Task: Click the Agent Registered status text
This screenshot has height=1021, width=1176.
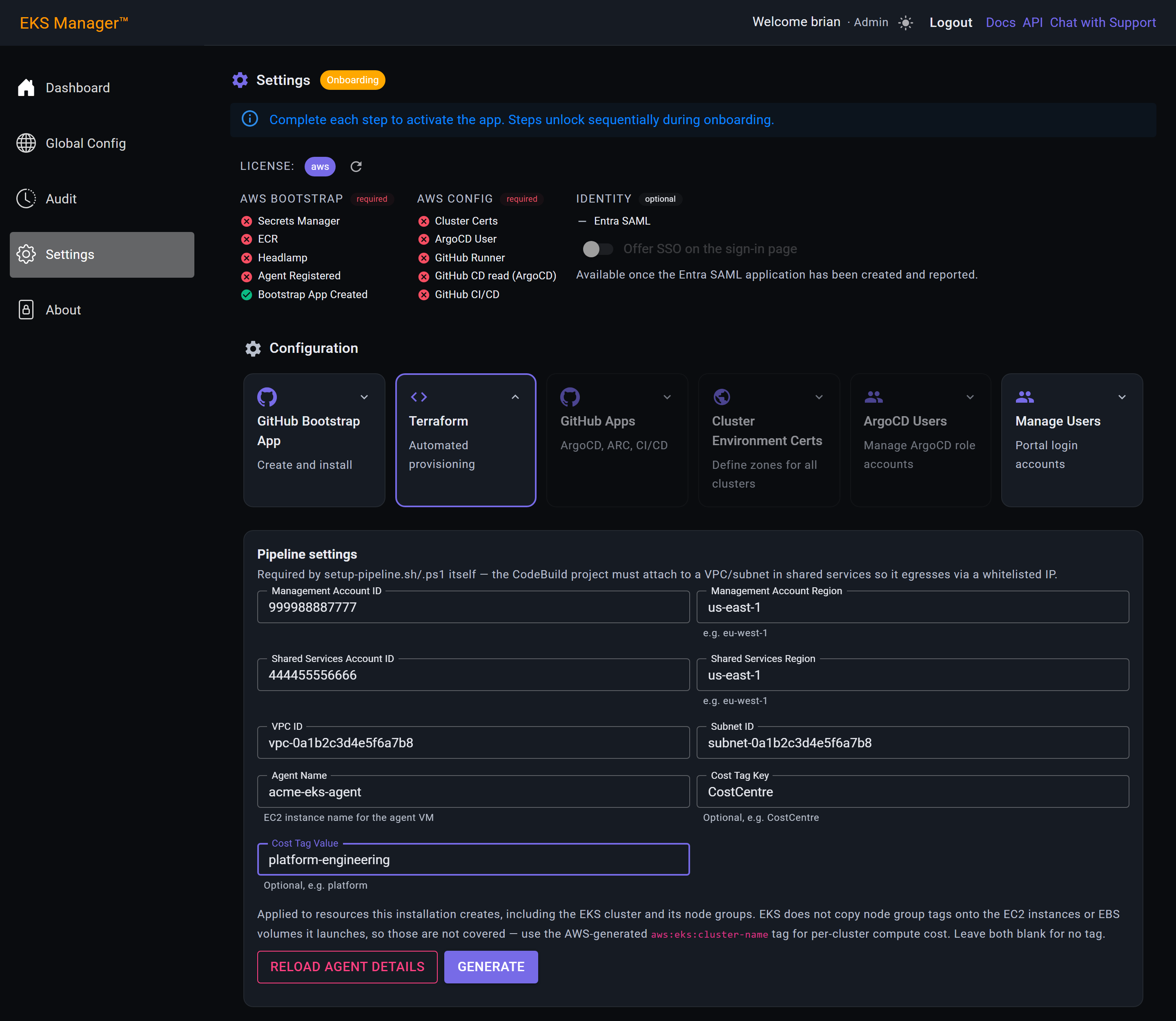Action: point(299,276)
